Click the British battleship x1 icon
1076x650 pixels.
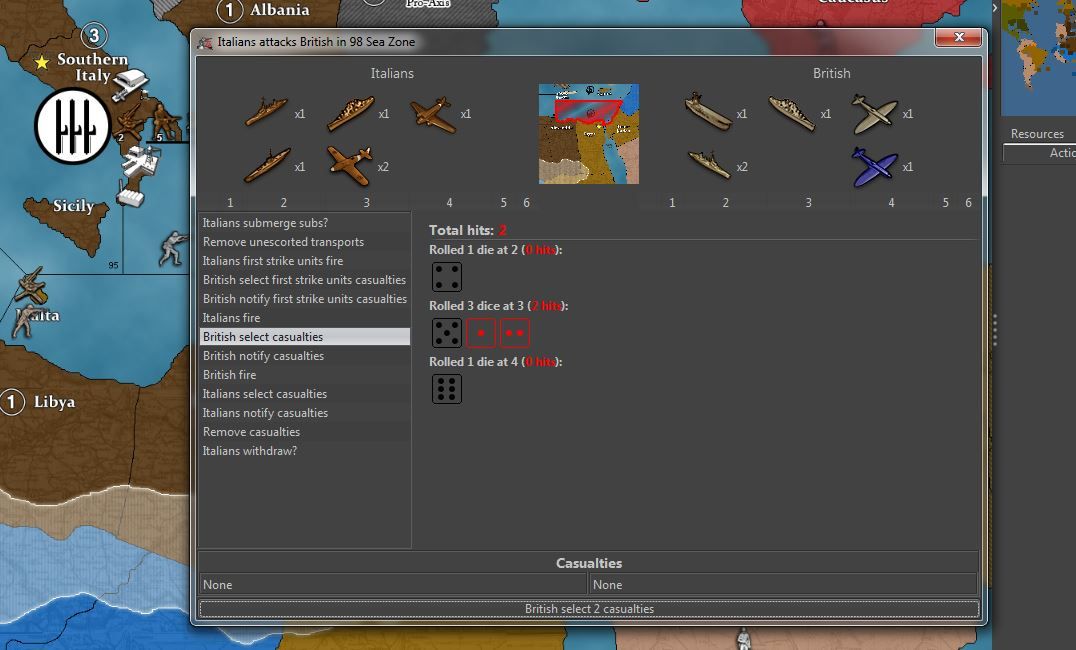click(x=792, y=113)
